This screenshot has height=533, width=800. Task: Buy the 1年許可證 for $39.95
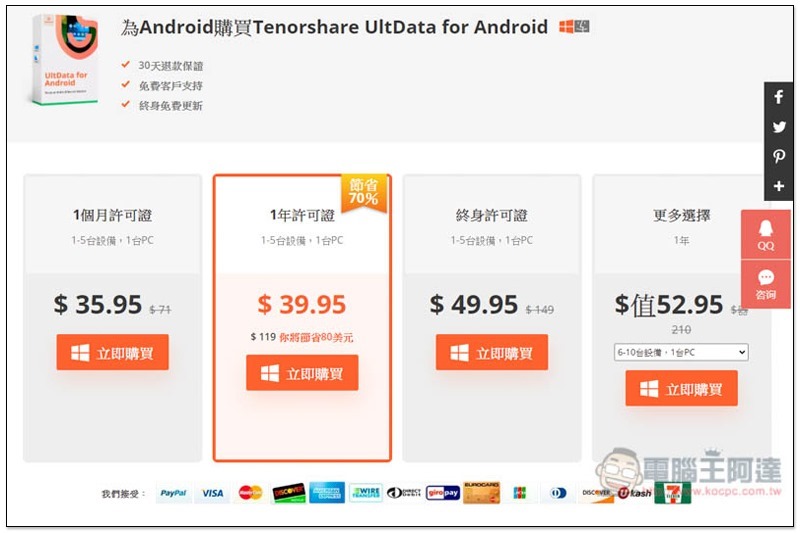pyautogui.click(x=302, y=373)
